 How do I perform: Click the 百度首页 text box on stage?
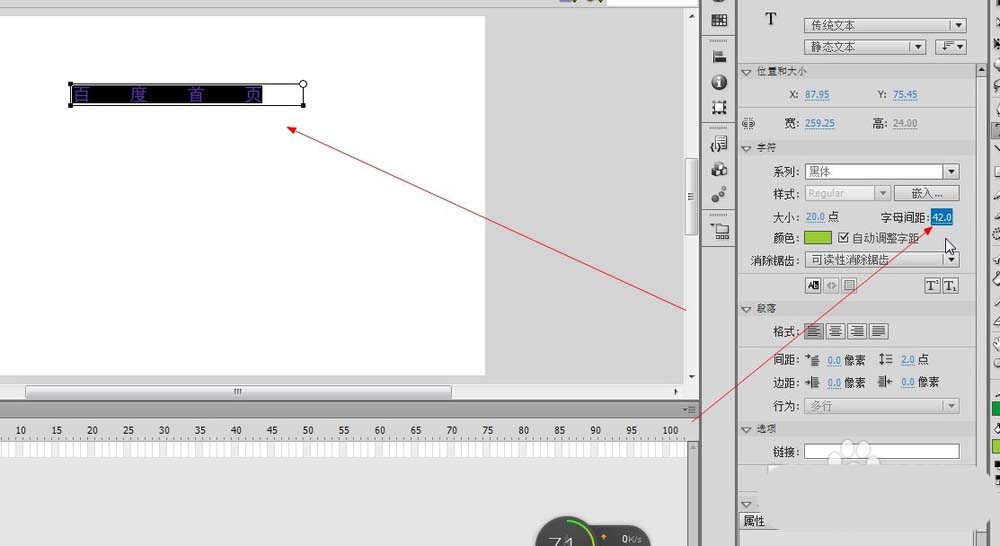(x=186, y=94)
